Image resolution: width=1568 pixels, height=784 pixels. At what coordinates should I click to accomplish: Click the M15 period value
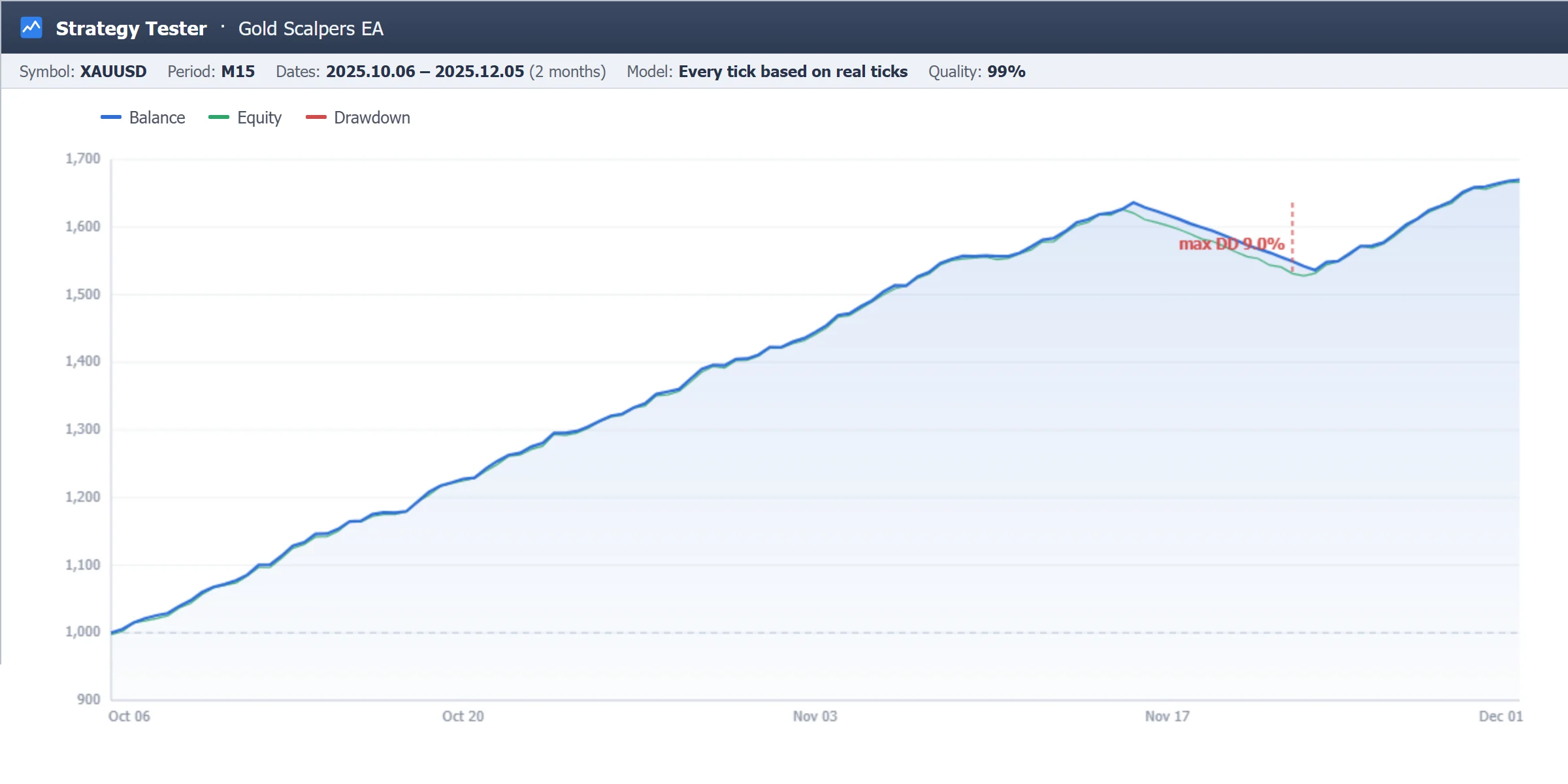coord(238,71)
